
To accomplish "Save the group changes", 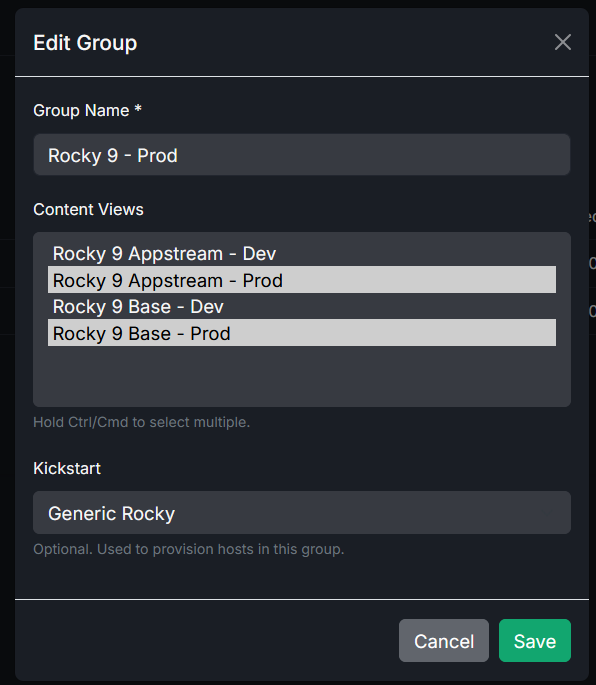I will pos(535,640).
